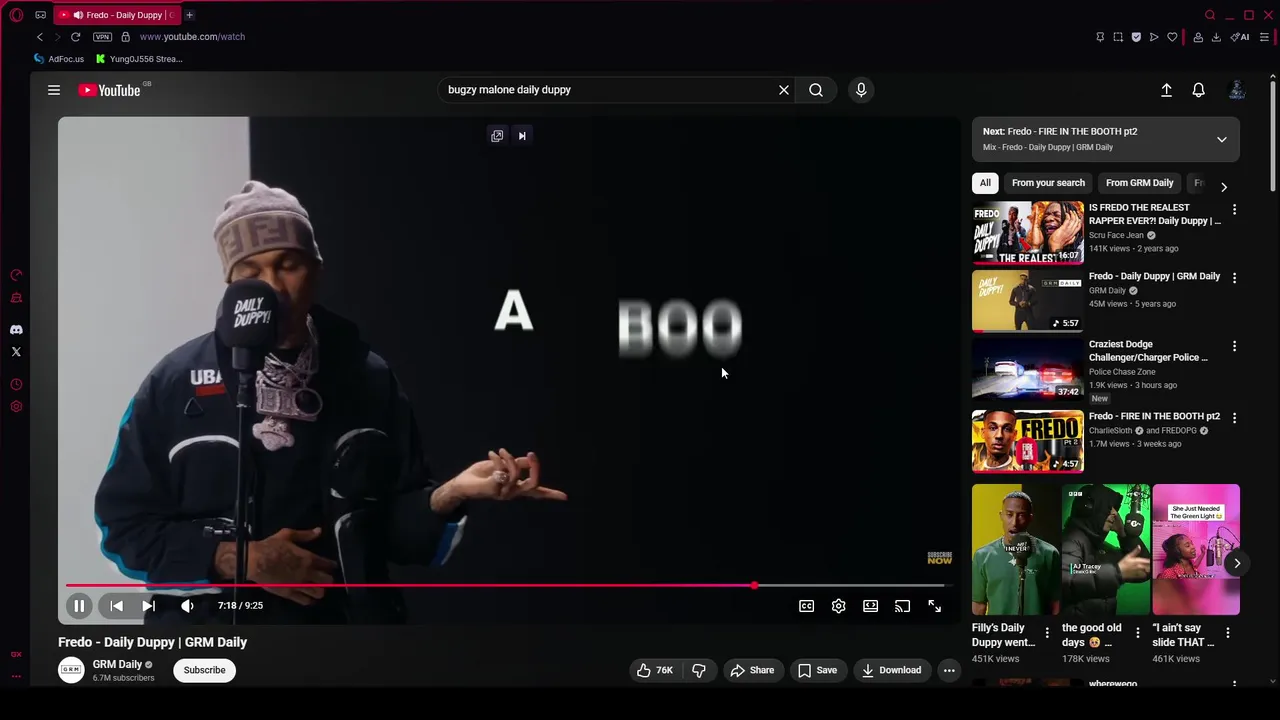Open options for 'the good old days' short
1280x720 pixels.
click(x=1137, y=633)
